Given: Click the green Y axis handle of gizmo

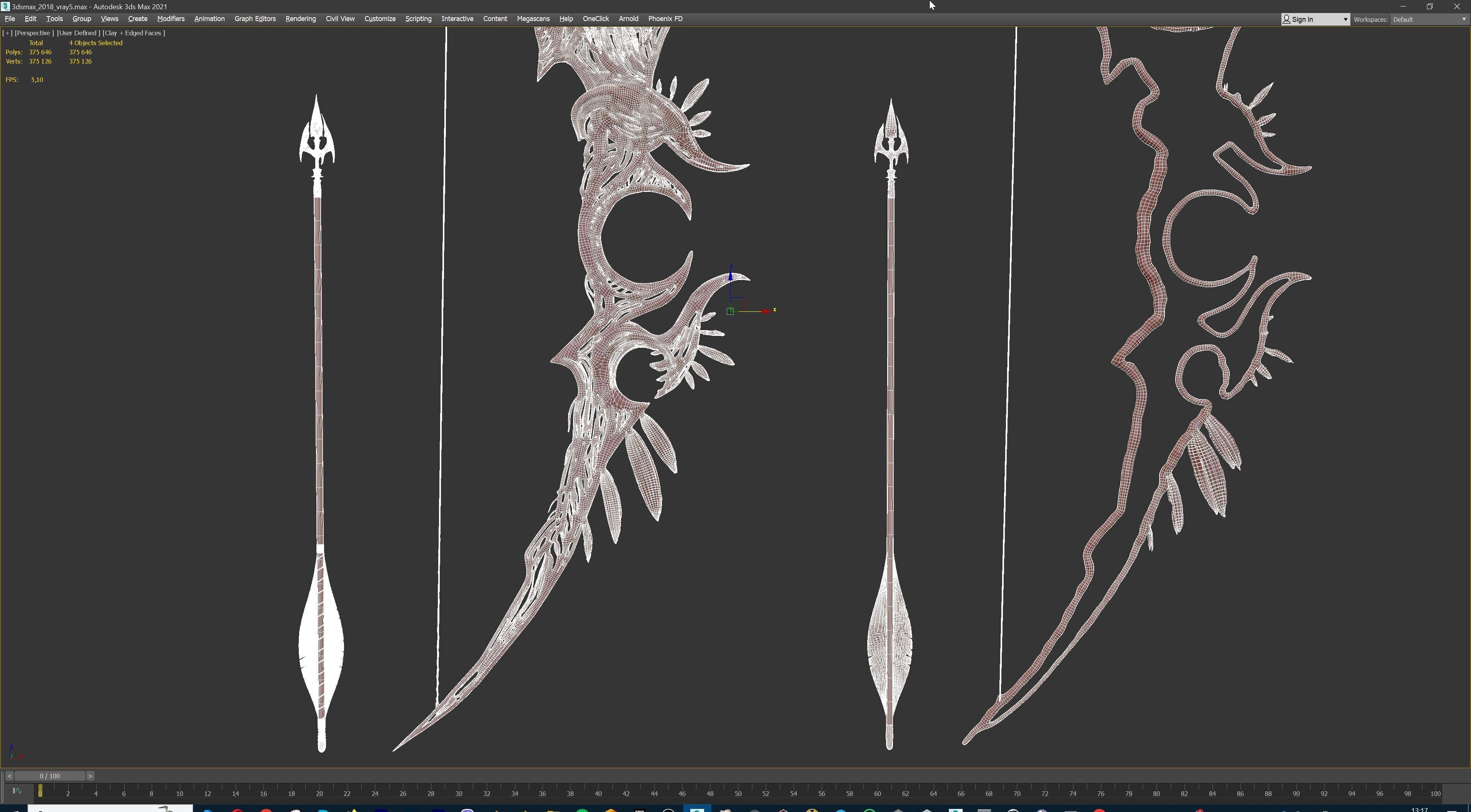Looking at the screenshot, I should click(x=730, y=311).
